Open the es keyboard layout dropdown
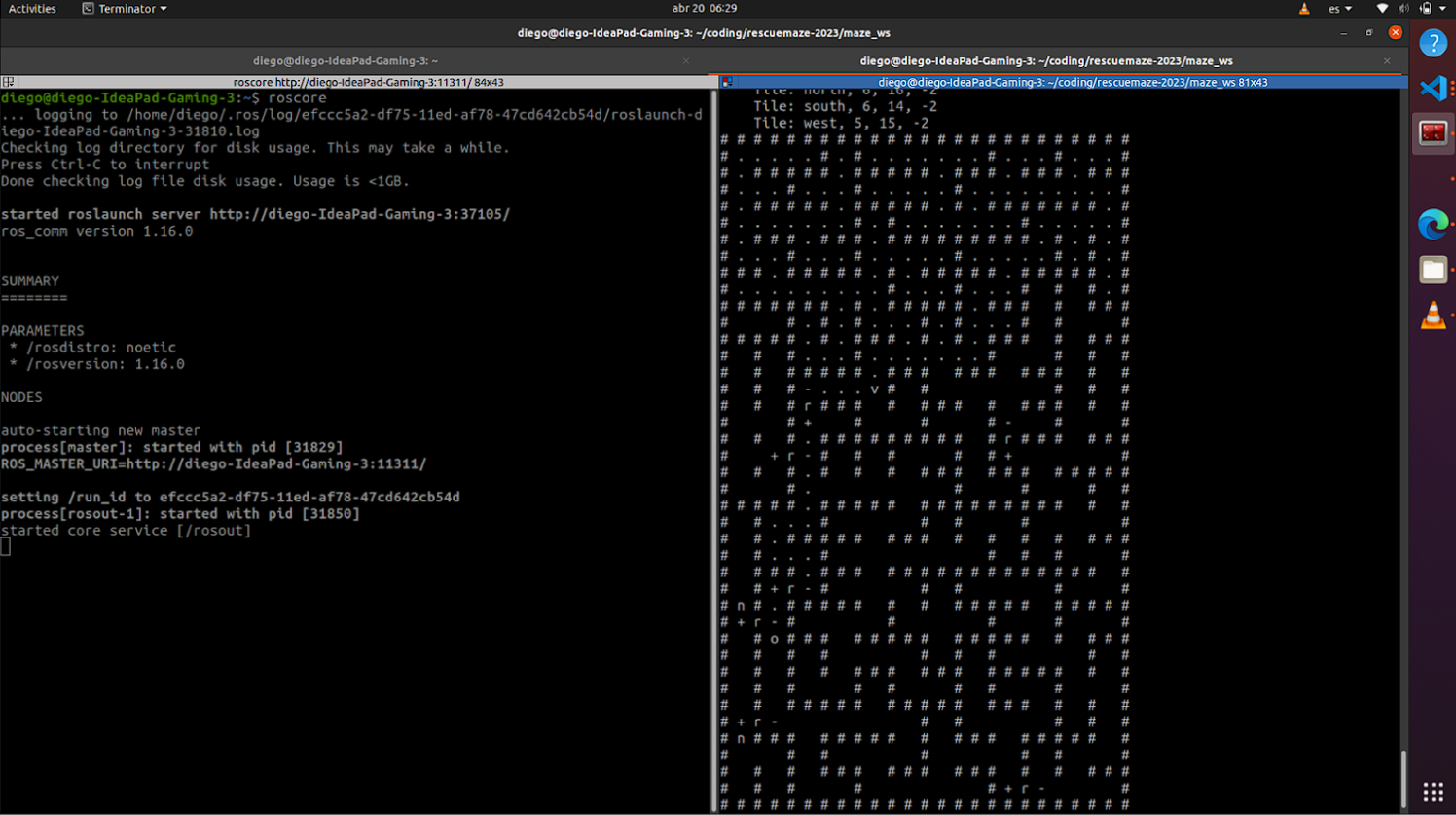The image size is (1456, 815). pyautogui.click(x=1340, y=9)
